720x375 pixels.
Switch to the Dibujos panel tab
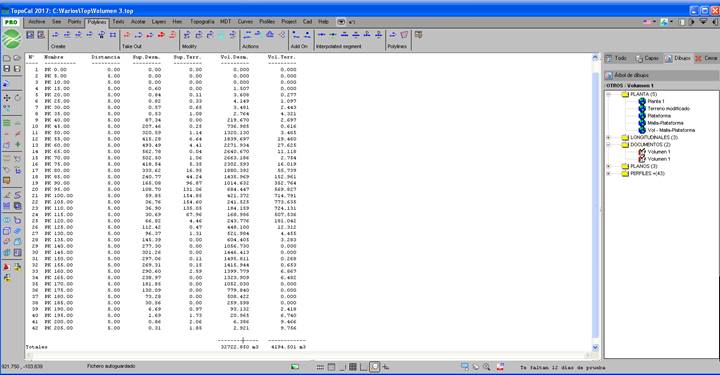point(678,58)
